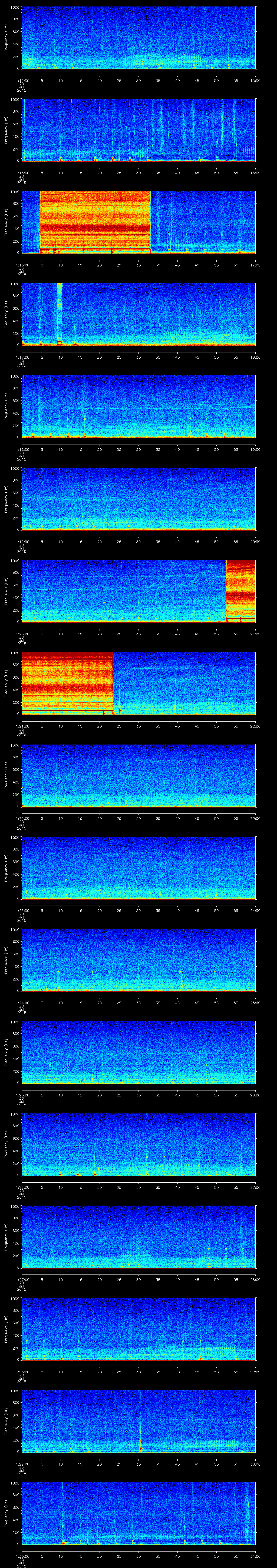Click the 1:24:00 start time label
Viewport: 277px width, 1568px height.
22,1003
